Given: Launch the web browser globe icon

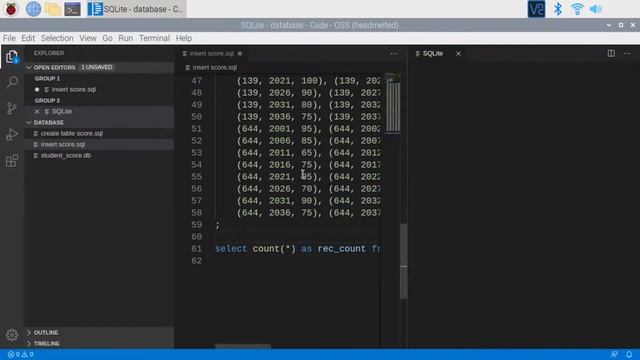Looking at the screenshot, I should 33,9.
